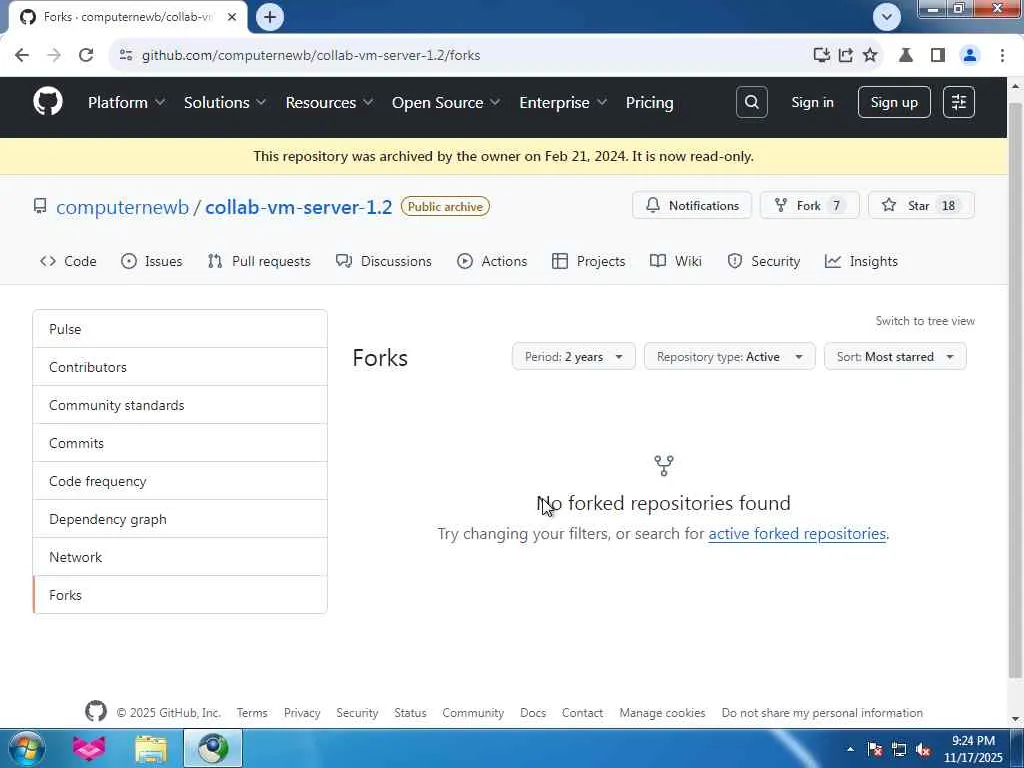The height and width of the screenshot is (768, 1024).
Task: Open a new browser tab with plus
Action: 270,17
